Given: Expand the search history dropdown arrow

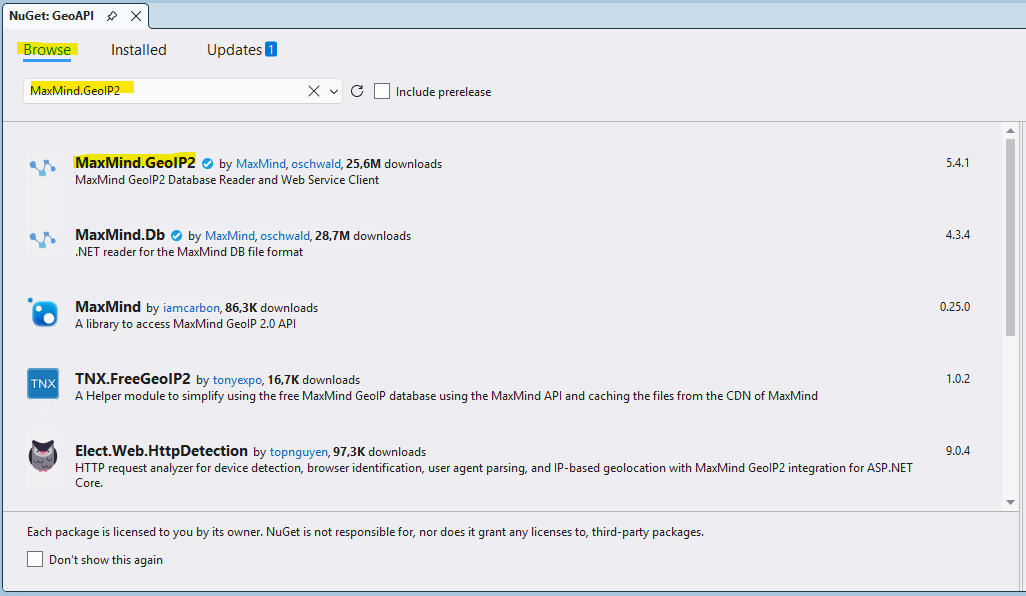Looking at the screenshot, I should coord(334,91).
